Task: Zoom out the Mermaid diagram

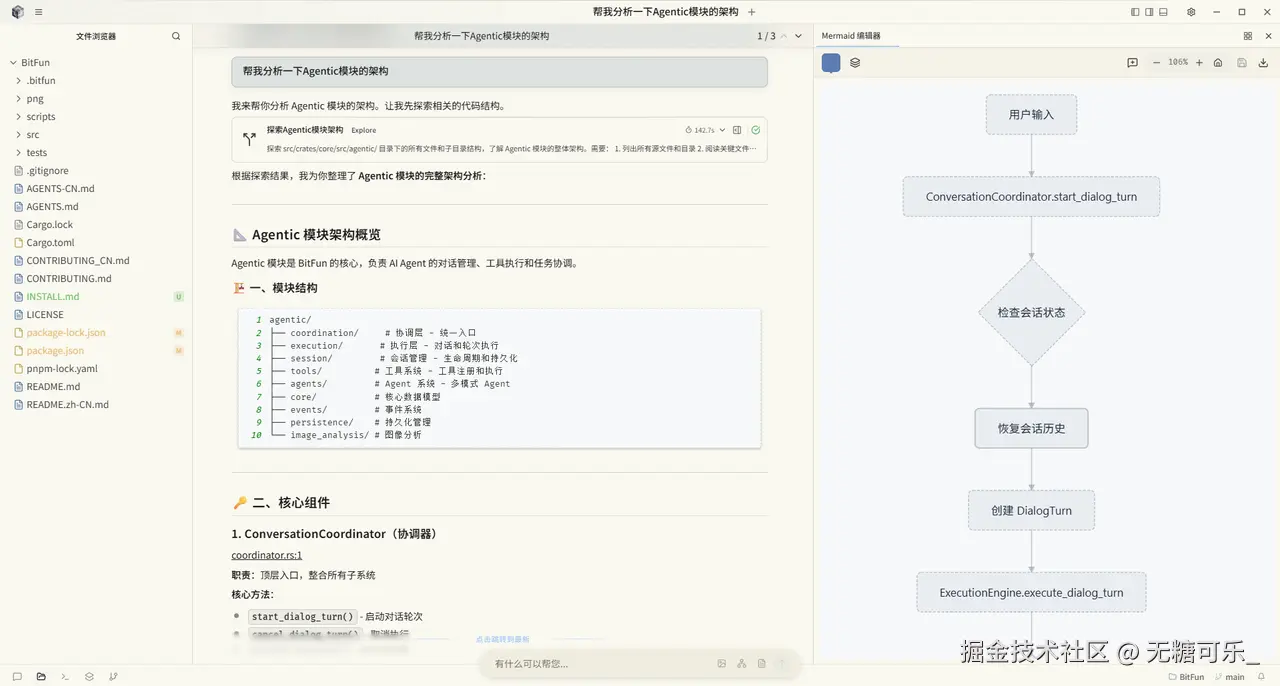Action: 1157,63
